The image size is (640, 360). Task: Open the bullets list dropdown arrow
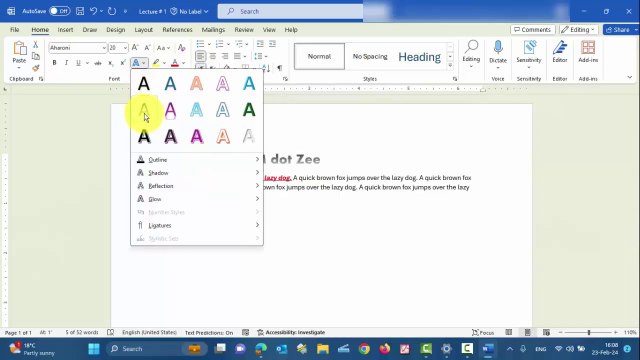[x=209, y=44]
